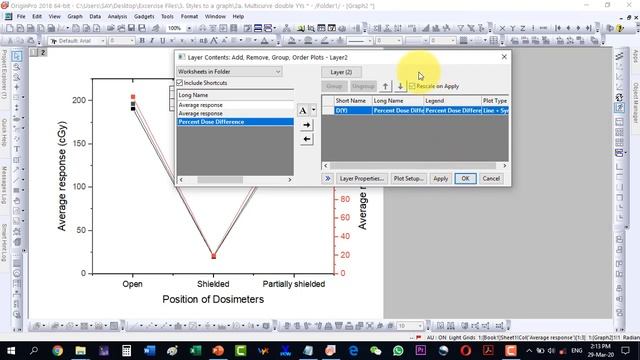The width and height of the screenshot is (640, 360).
Task: Click the Layer (2) button
Action: [341, 72]
